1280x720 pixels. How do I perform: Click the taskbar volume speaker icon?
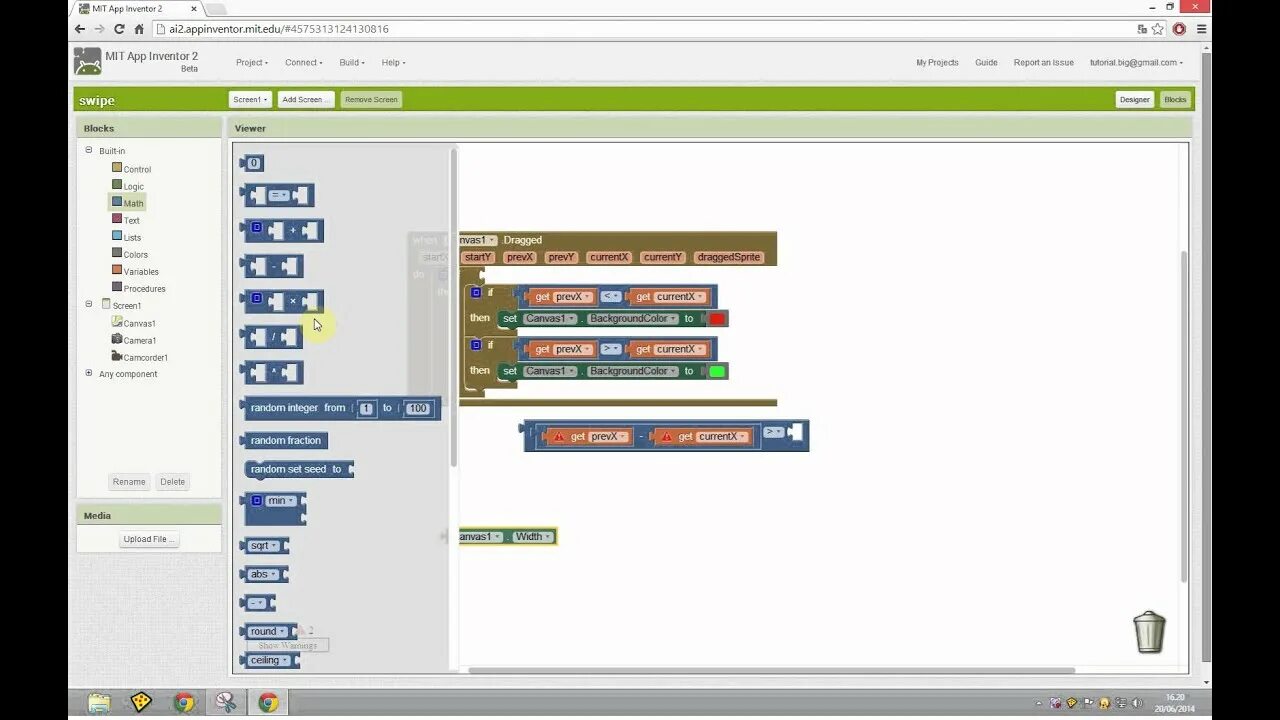tap(1137, 703)
